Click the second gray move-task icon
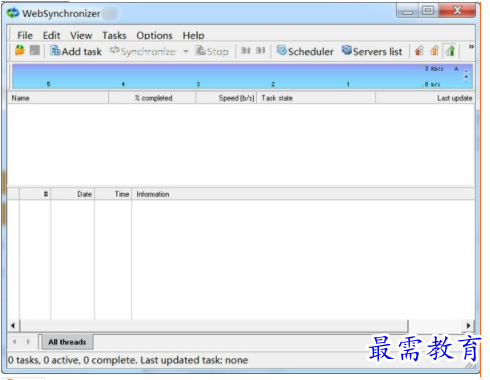The width and height of the screenshot is (490, 380). 260,51
